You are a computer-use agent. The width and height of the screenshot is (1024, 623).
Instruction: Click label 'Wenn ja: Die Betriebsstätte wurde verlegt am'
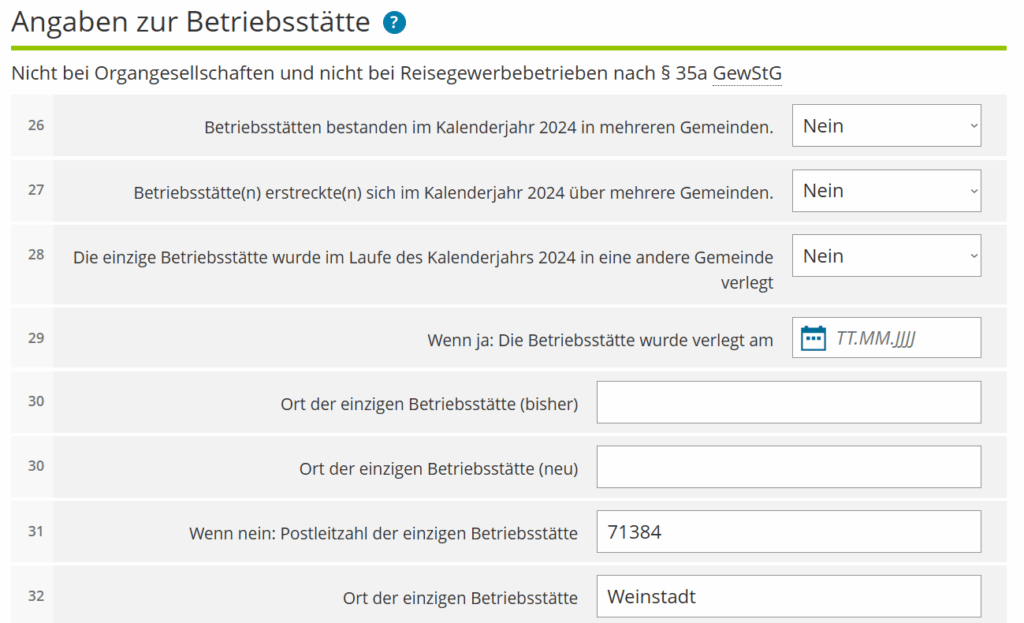600,340
